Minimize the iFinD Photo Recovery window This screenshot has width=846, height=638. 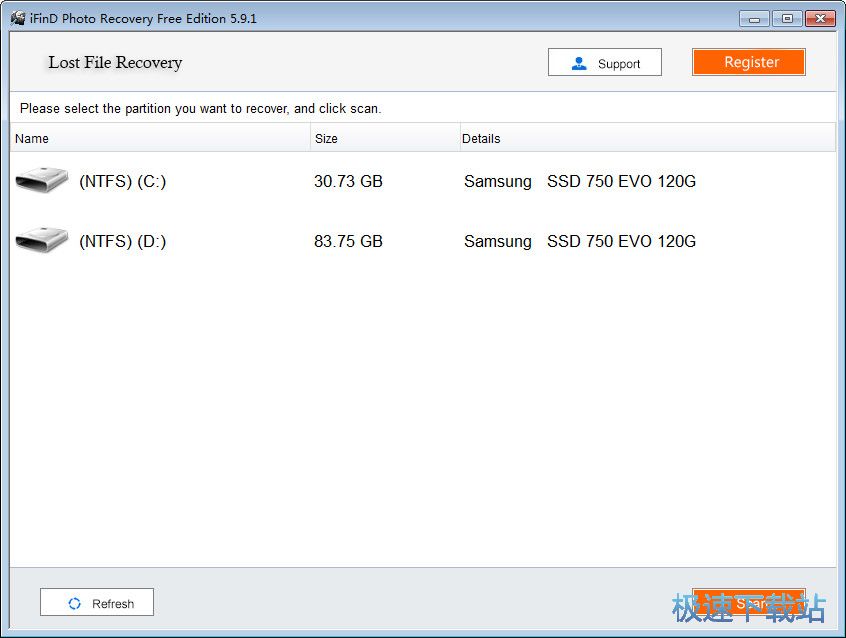click(x=754, y=18)
